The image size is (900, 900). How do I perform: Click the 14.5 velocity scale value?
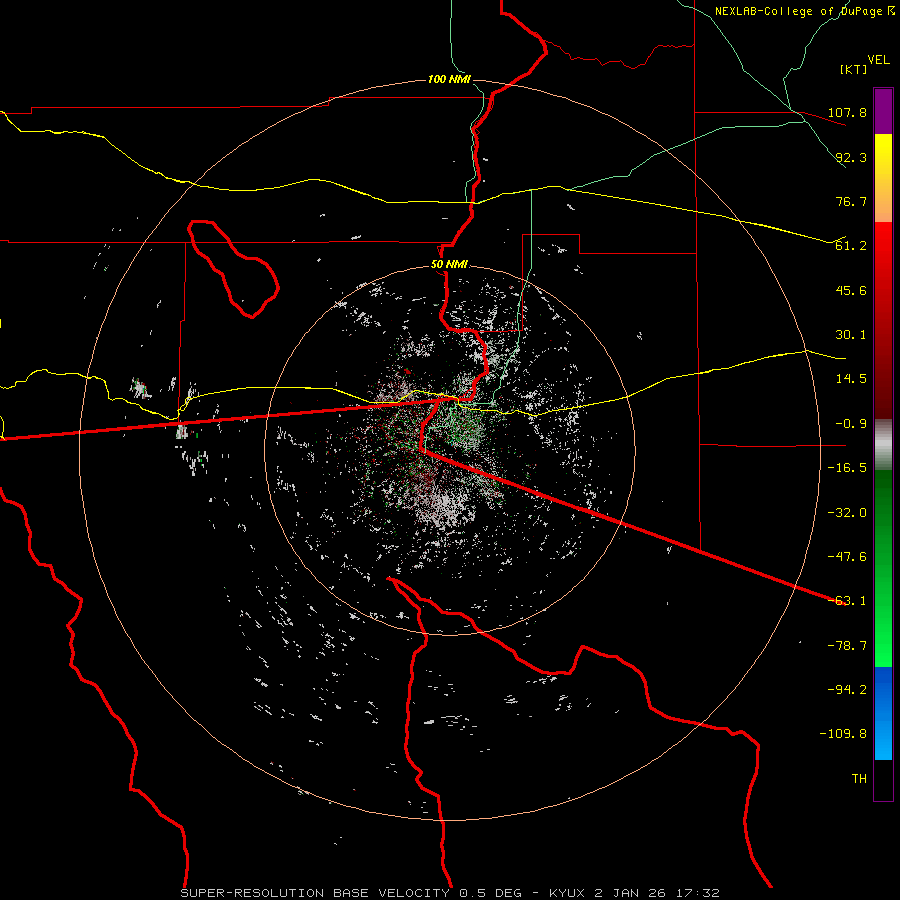[851, 379]
